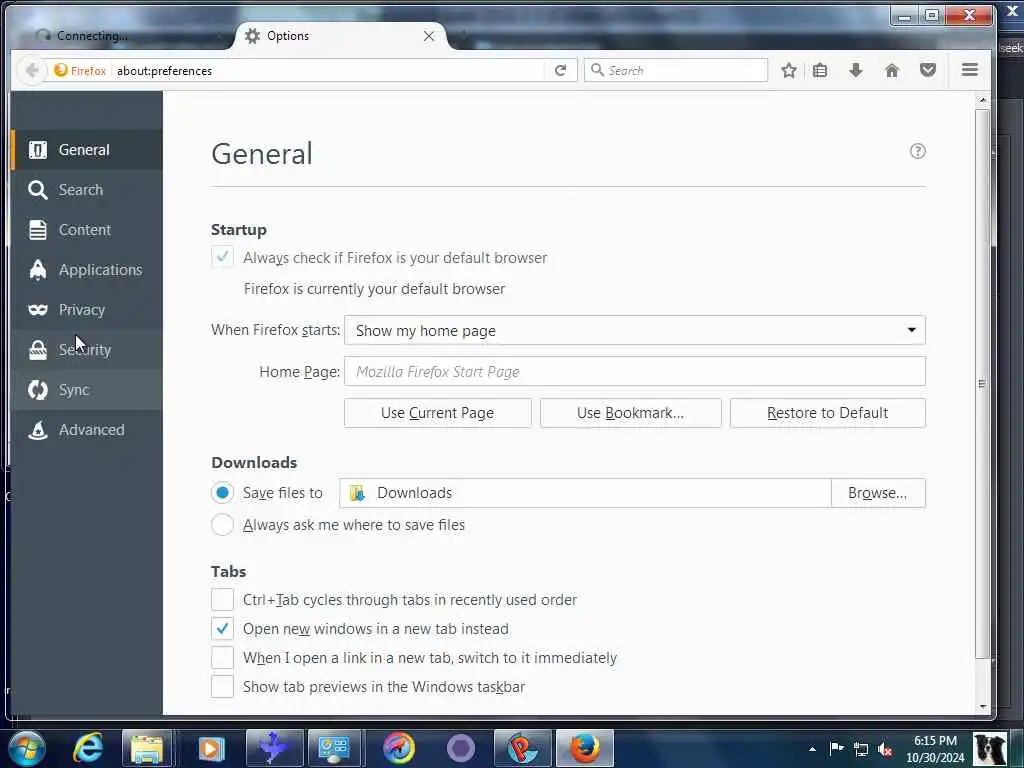The height and width of the screenshot is (768, 1024).
Task: Go to home page toolbar icon
Action: pyautogui.click(x=891, y=70)
